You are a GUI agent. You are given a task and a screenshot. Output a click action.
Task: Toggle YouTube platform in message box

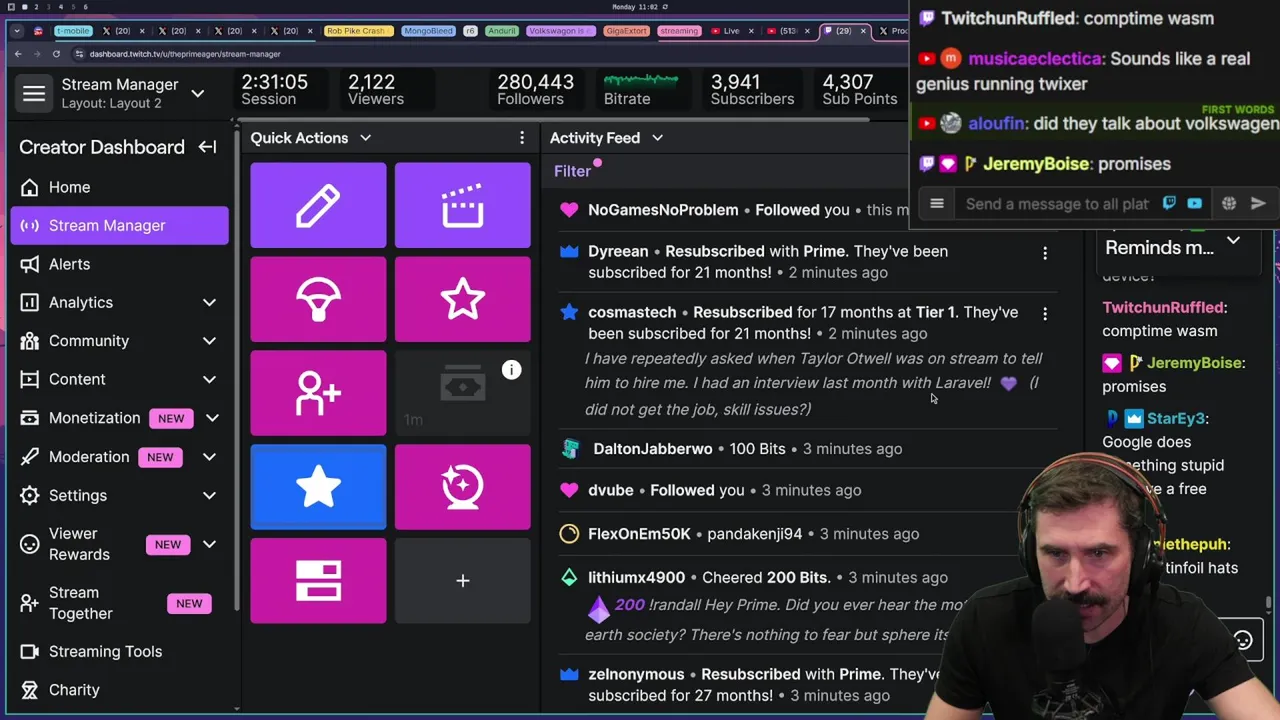[x=1194, y=204]
